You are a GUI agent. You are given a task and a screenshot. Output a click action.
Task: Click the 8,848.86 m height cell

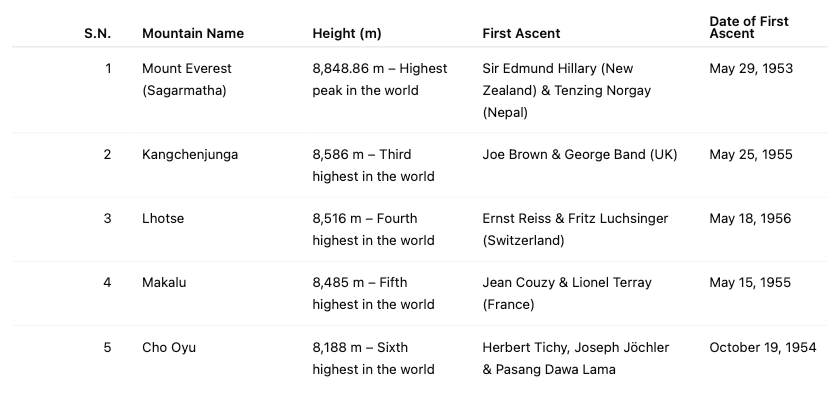[379, 79]
